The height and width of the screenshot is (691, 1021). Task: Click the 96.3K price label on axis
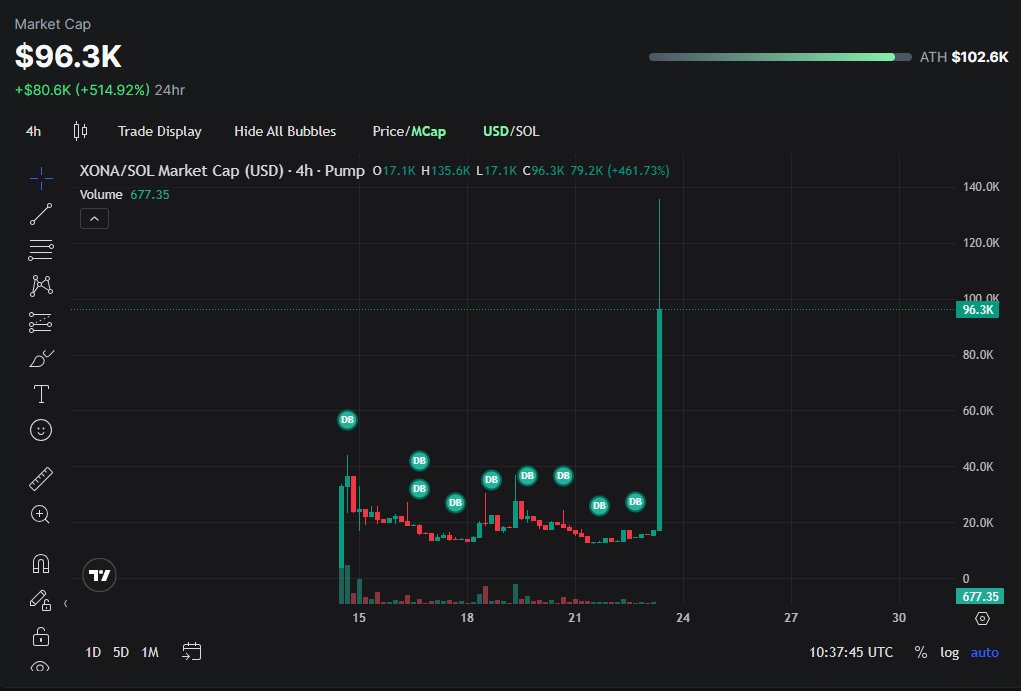[x=977, y=309]
